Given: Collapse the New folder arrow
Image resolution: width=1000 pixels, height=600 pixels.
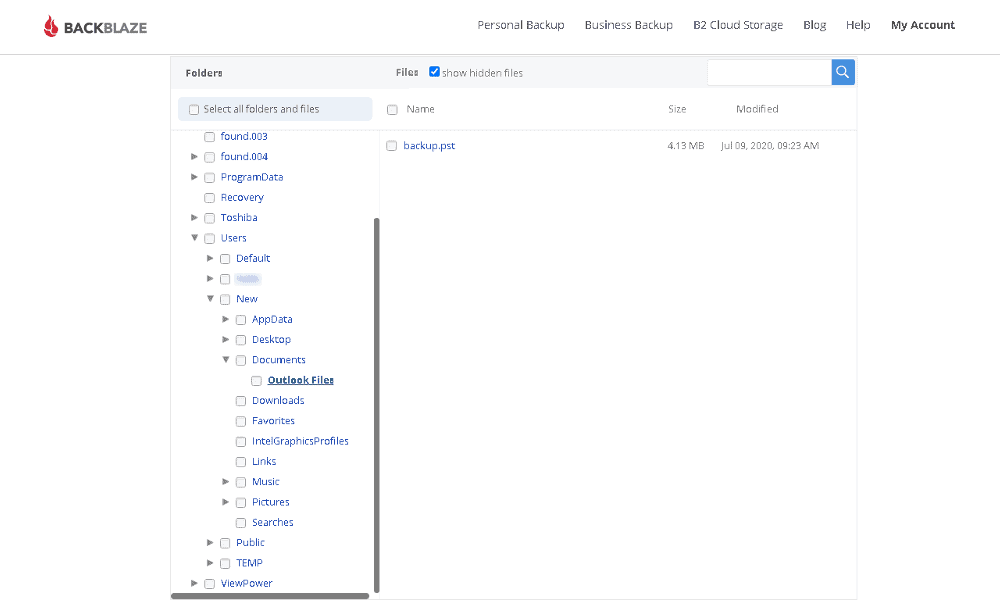Looking at the screenshot, I should pyautogui.click(x=210, y=298).
